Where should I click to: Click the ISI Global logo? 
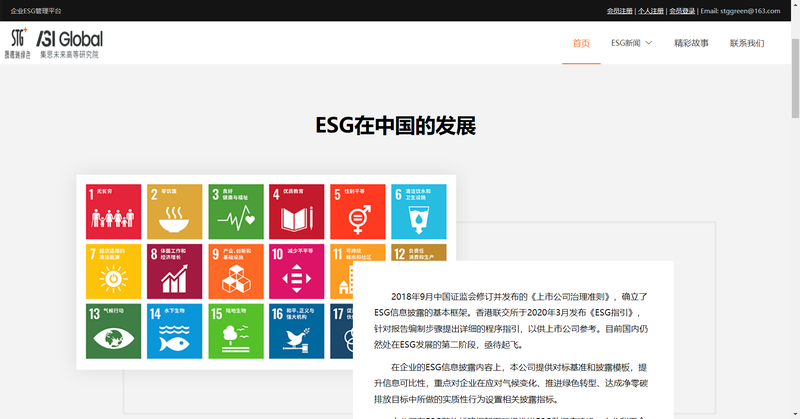pyautogui.click(x=69, y=43)
